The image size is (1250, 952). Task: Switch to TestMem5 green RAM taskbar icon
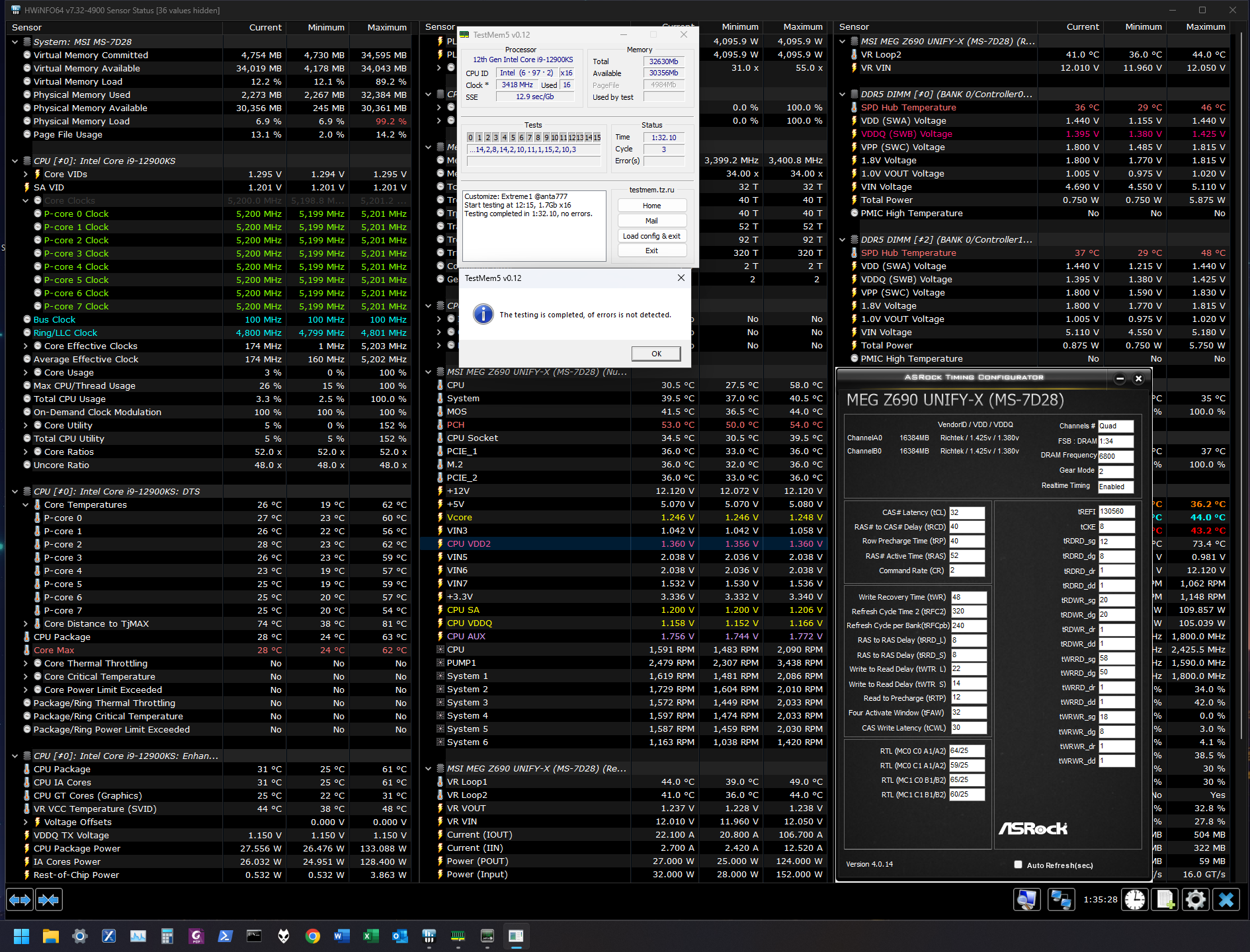(458, 936)
